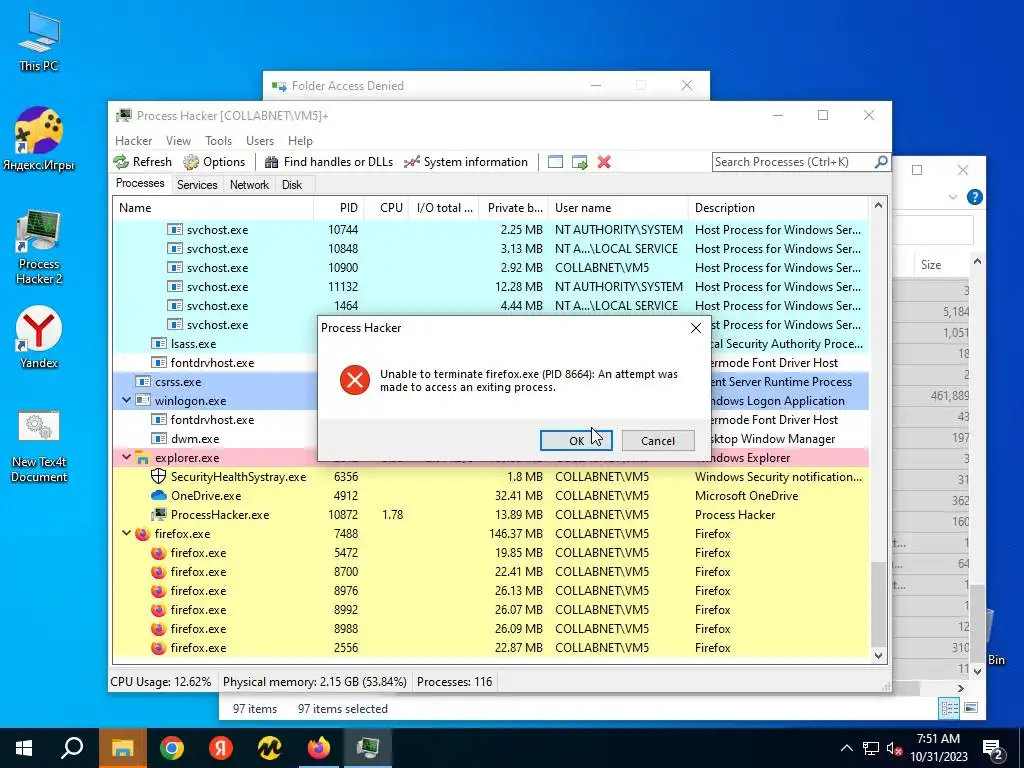This screenshot has width=1024, height=768.
Task: Switch to the Services tab
Action: (x=197, y=185)
